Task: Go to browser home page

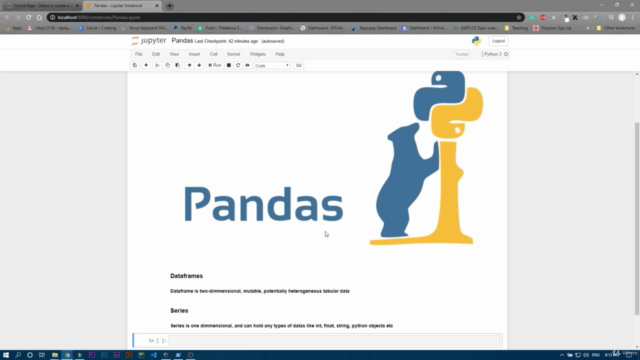Action: (39, 18)
